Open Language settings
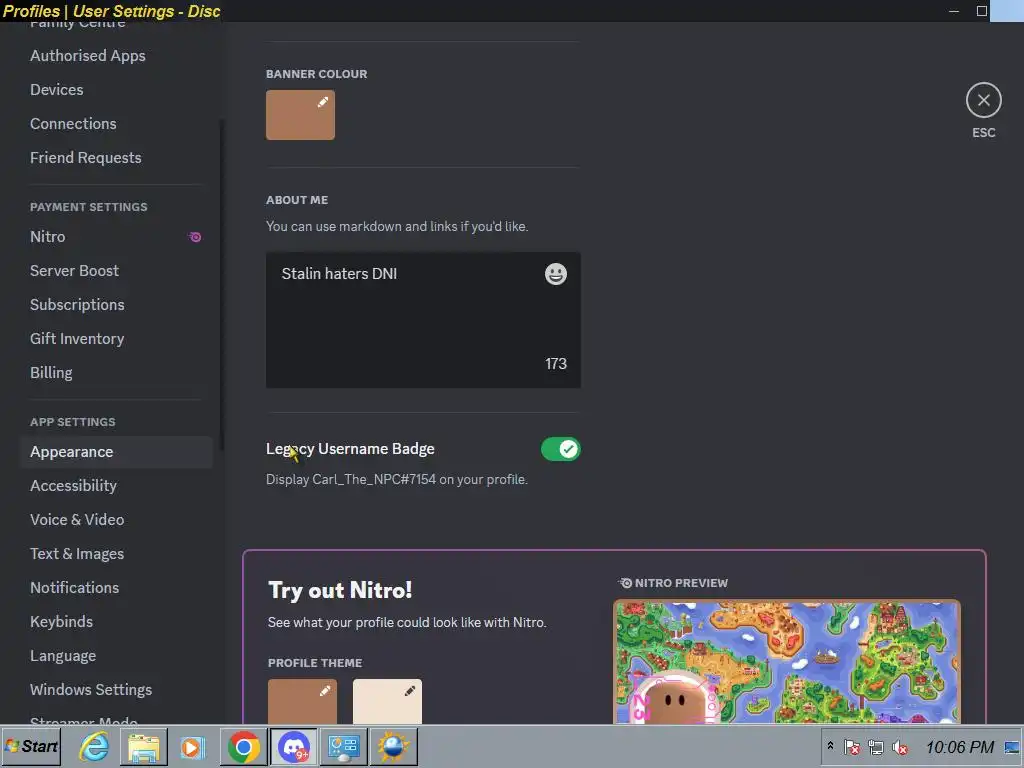The width and height of the screenshot is (1024, 768). tap(63, 655)
